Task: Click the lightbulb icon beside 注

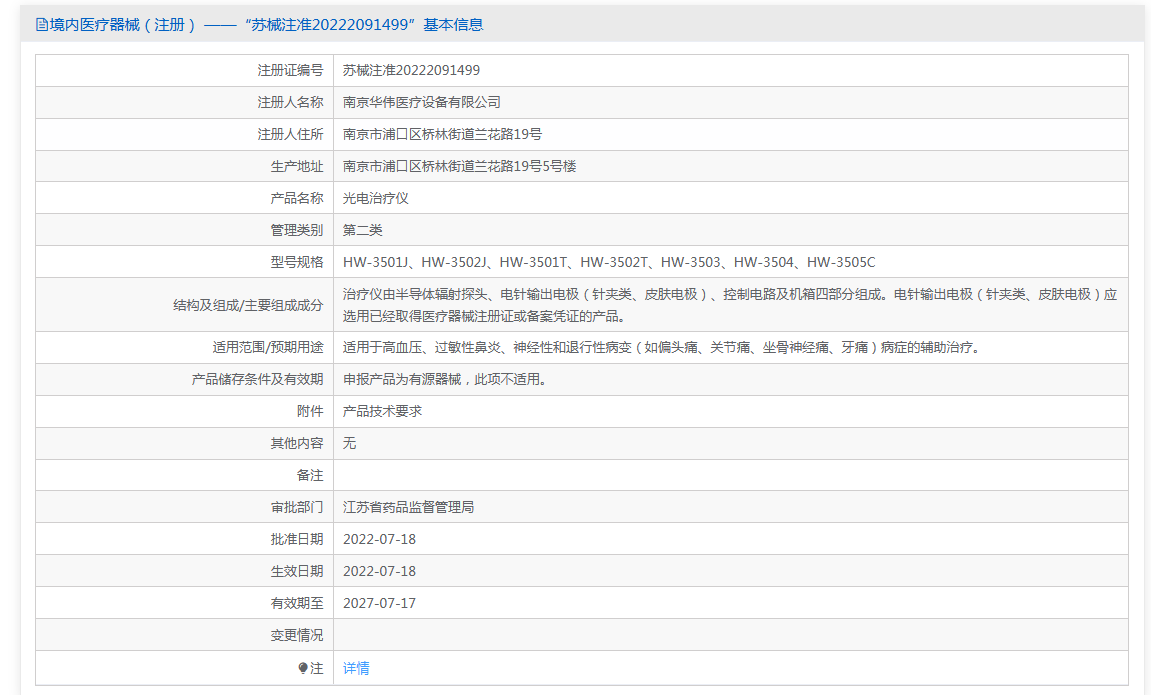Action: click(302, 668)
